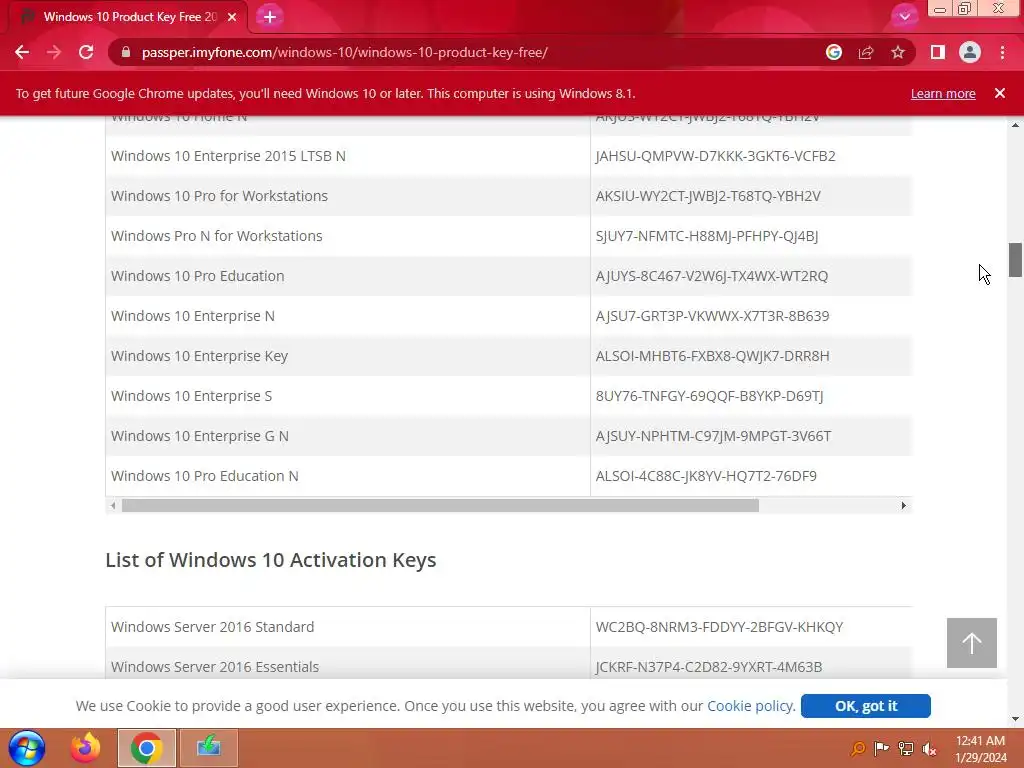Select the Windows 10 Product Key Free tab
1024x768 pixels.
pyautogui.click(x=127, y=17)
